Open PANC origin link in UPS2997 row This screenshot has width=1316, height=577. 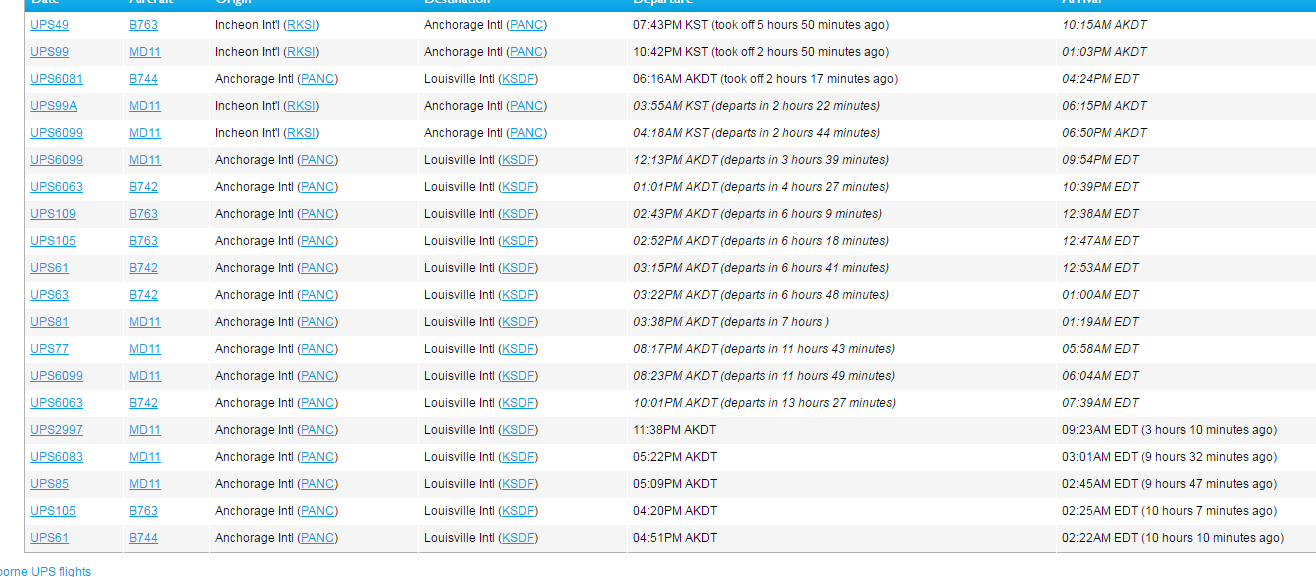[318, 430]
